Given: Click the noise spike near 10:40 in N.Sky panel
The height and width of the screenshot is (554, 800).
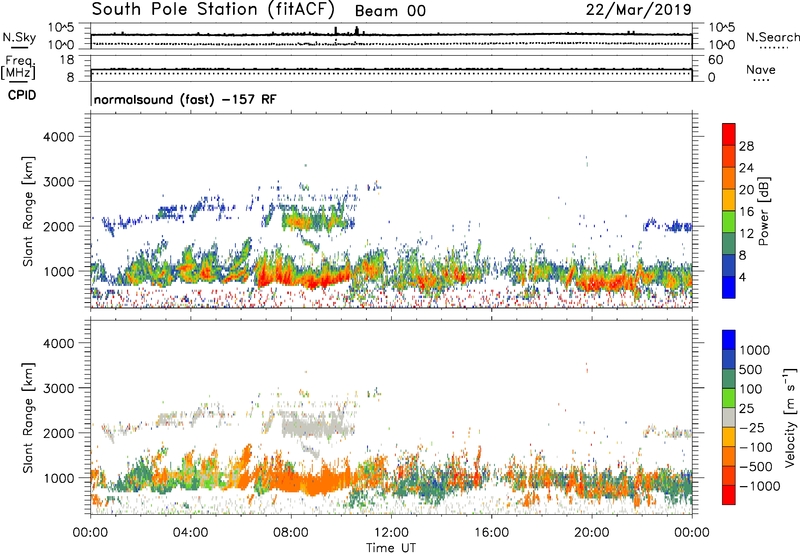Looking at the screenshot, I should pos(357,31).
